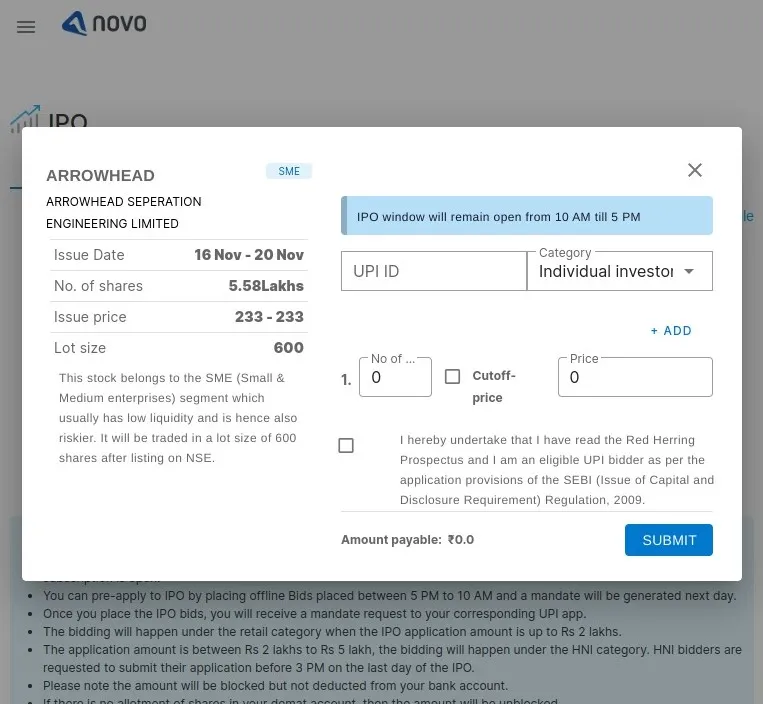Click the Amount payable total
This screenshot has height=704, width=763.
click(x=407, y=540)
